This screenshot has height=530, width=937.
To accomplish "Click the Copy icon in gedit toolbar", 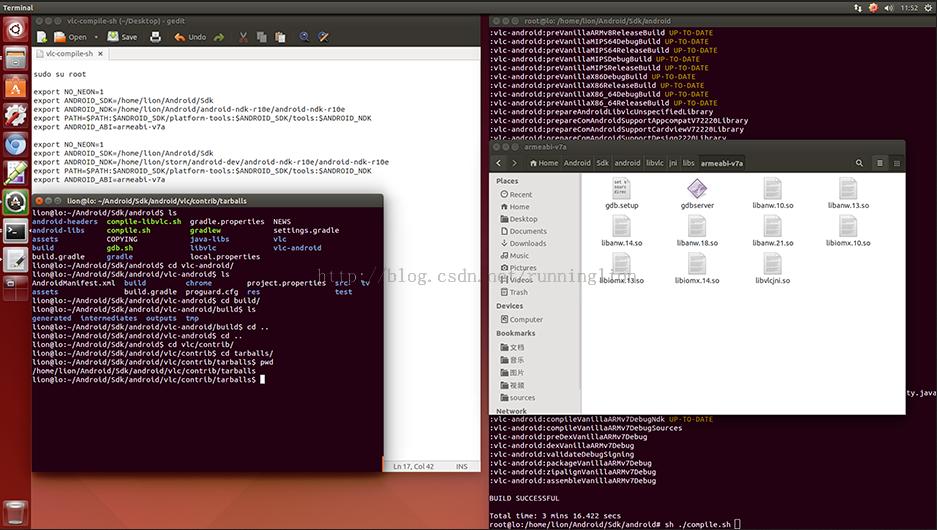I will click(261, 37).
